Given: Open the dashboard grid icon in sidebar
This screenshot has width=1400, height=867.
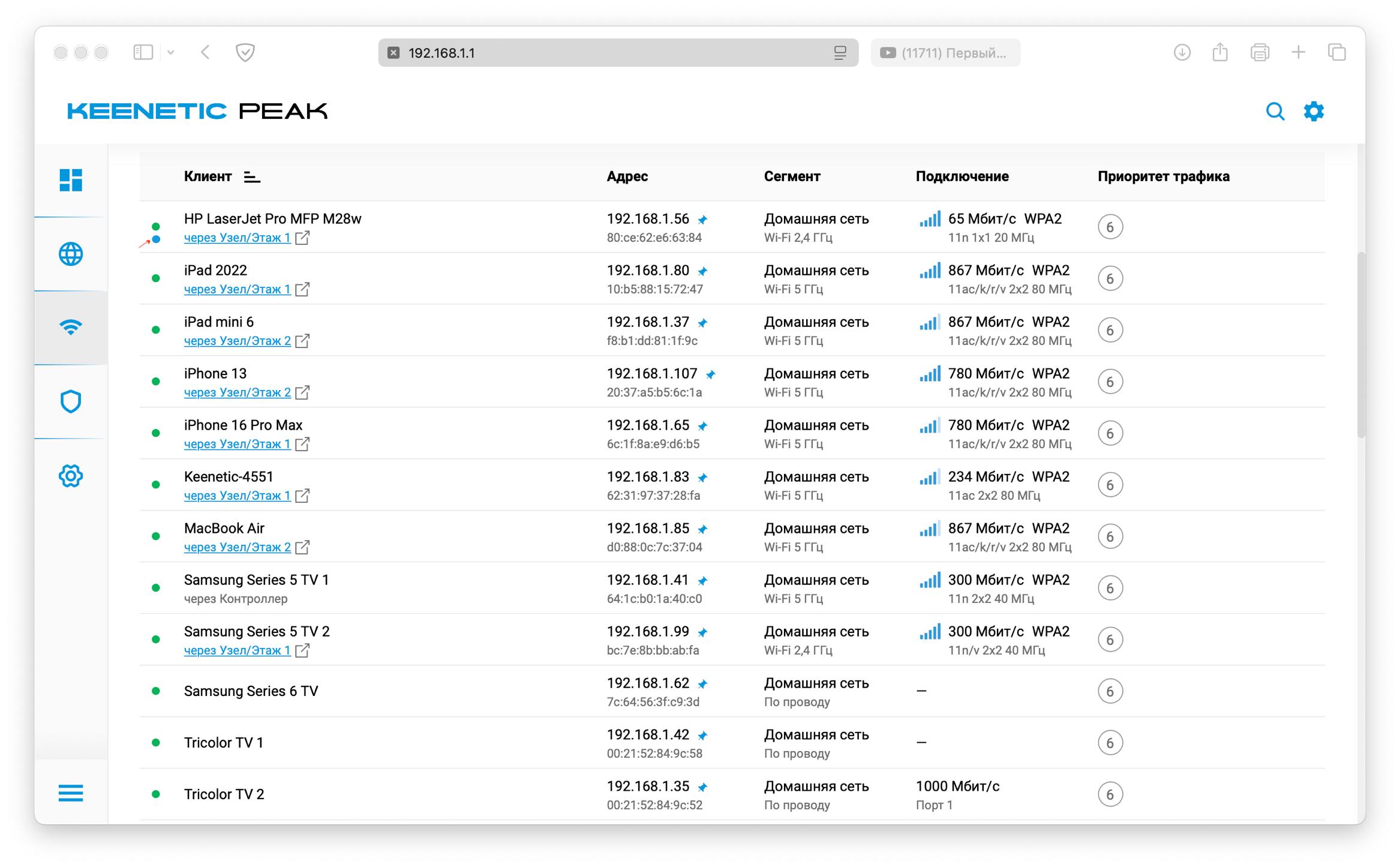Looking at the screenshot, I should coord(71,180).
